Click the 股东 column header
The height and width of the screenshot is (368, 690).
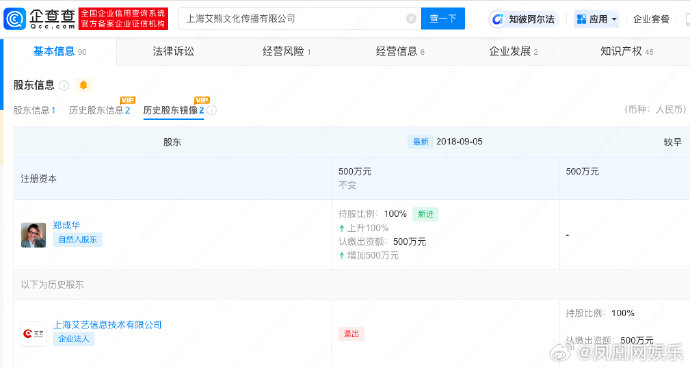172,142
